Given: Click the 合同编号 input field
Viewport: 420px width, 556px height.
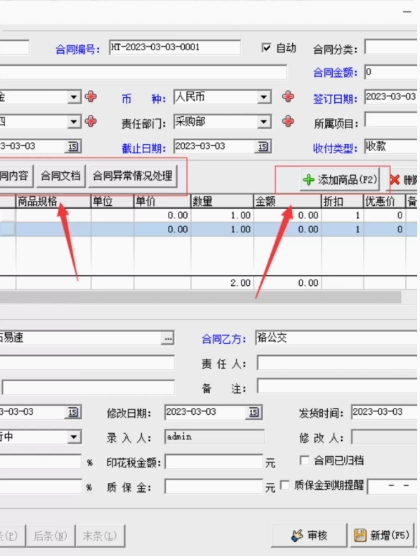Looking at the screenshot, I should pos(175,47).
